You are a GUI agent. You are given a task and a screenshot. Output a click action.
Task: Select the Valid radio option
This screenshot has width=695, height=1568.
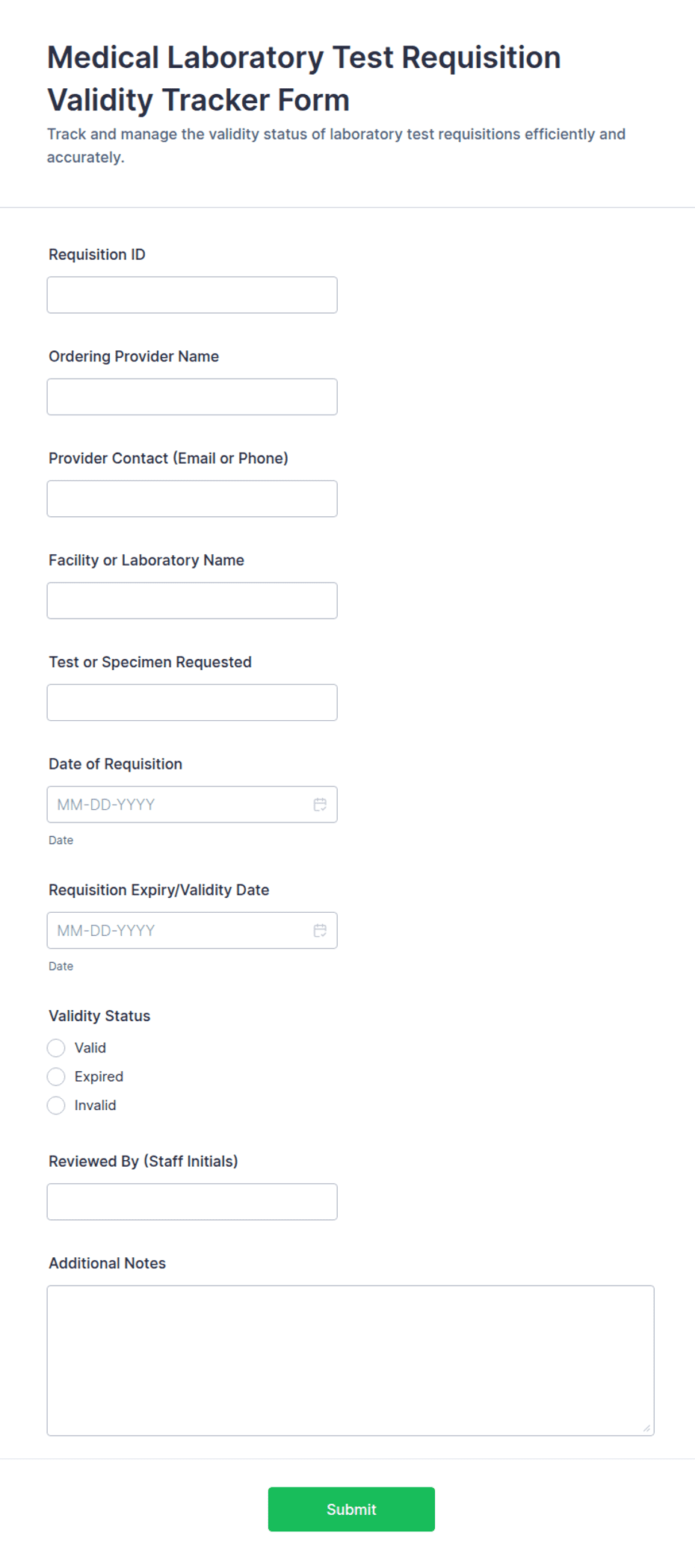click(56, 1048)
